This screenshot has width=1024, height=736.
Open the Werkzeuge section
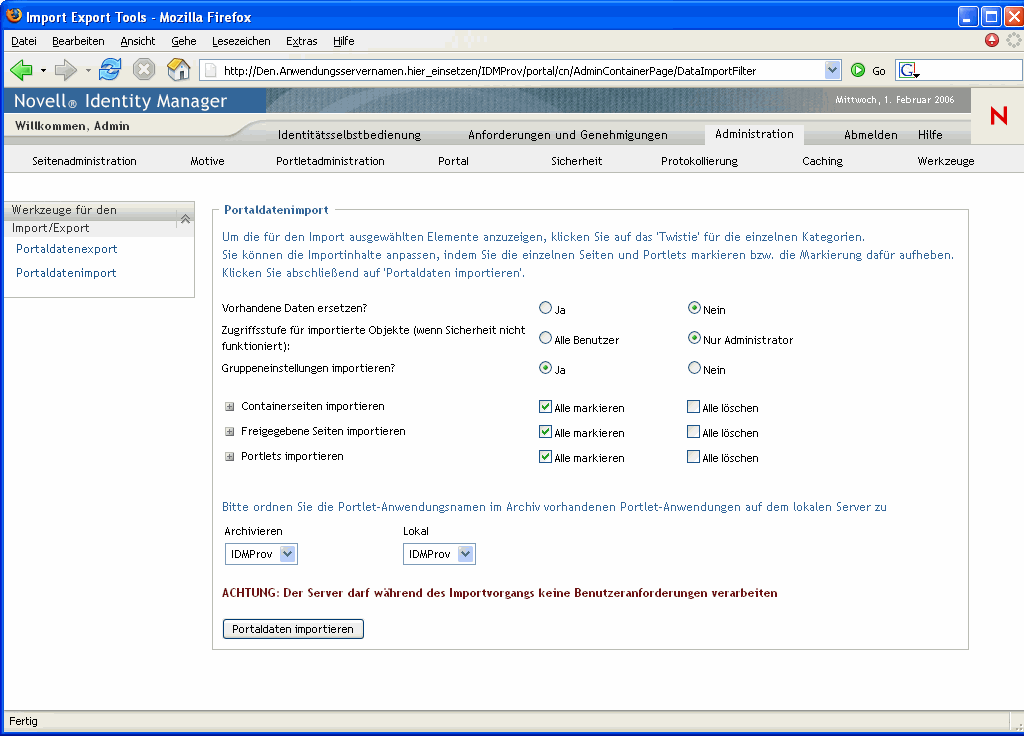[946, 161]
